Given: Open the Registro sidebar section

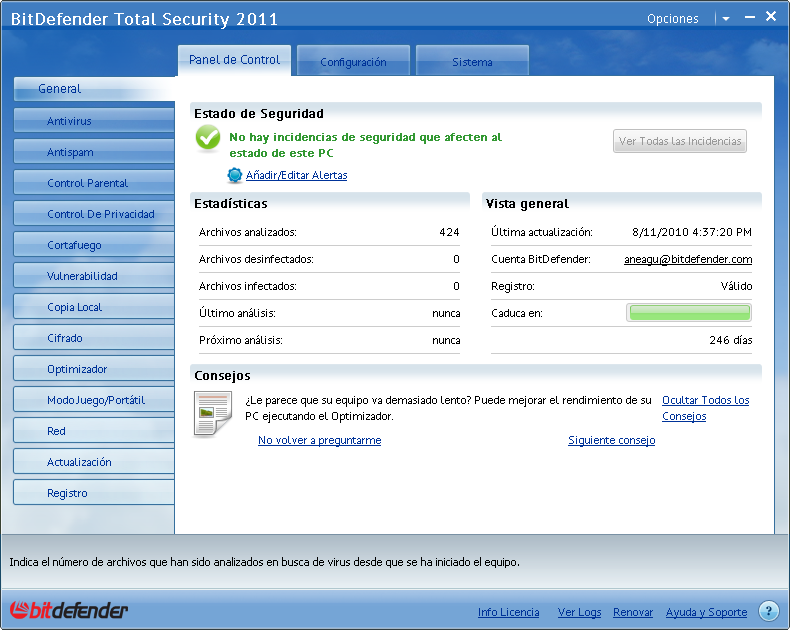Looking at the screenshot, I should pyautogui.click(x=94, y=493).
